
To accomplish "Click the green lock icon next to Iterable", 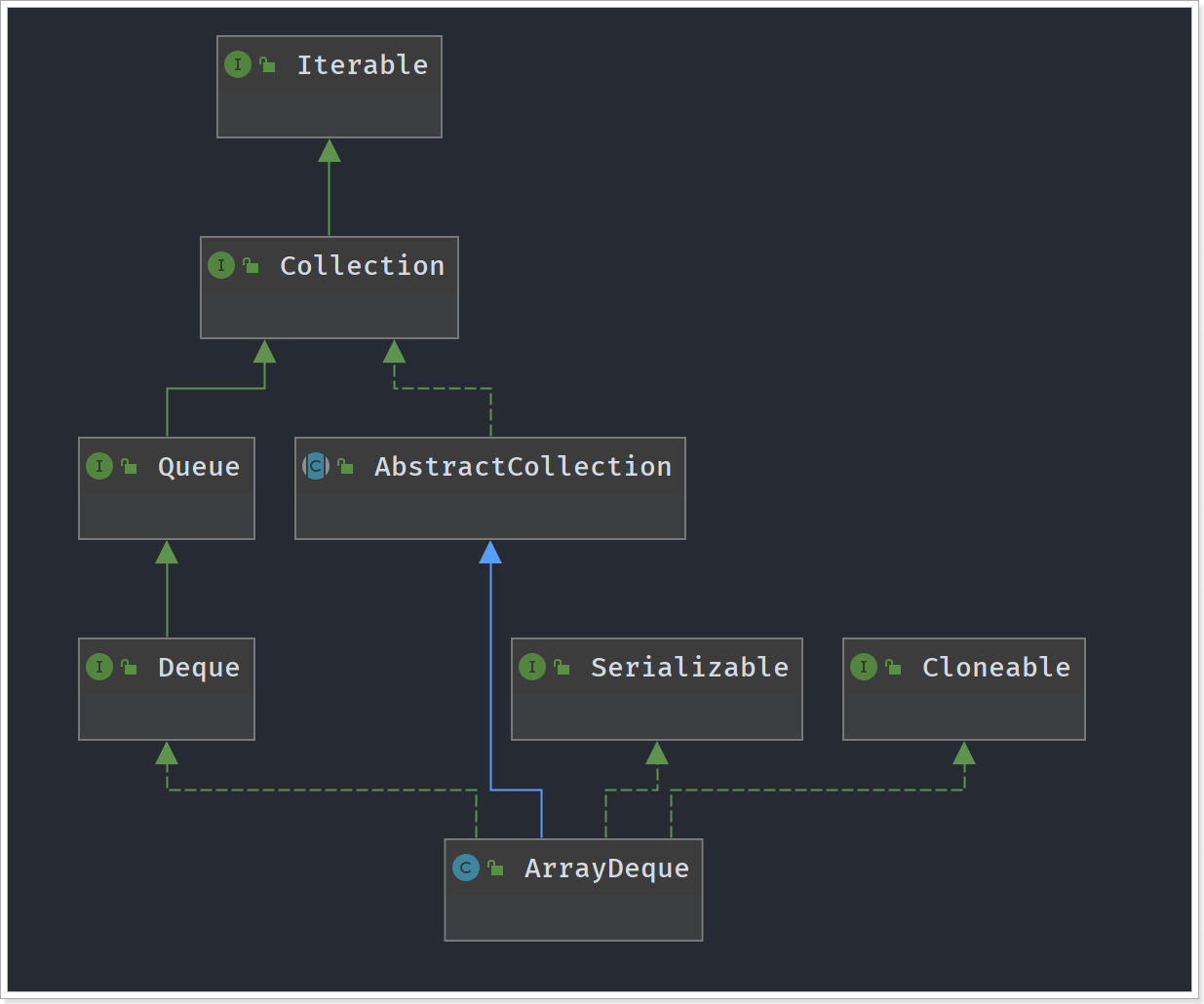I will point(267,65).
